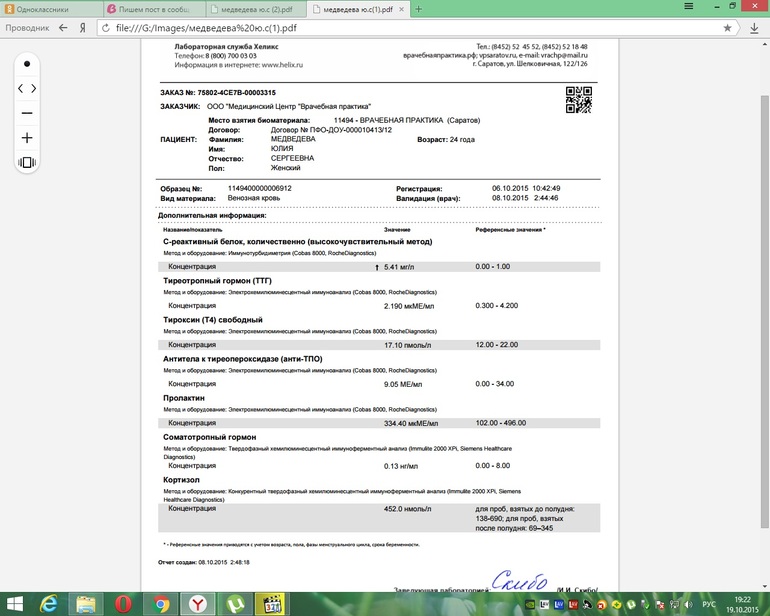The width and height of the screenshot is (770, 616).
Task: Open a new tab with the plus button
Action: tap(419, 8)
